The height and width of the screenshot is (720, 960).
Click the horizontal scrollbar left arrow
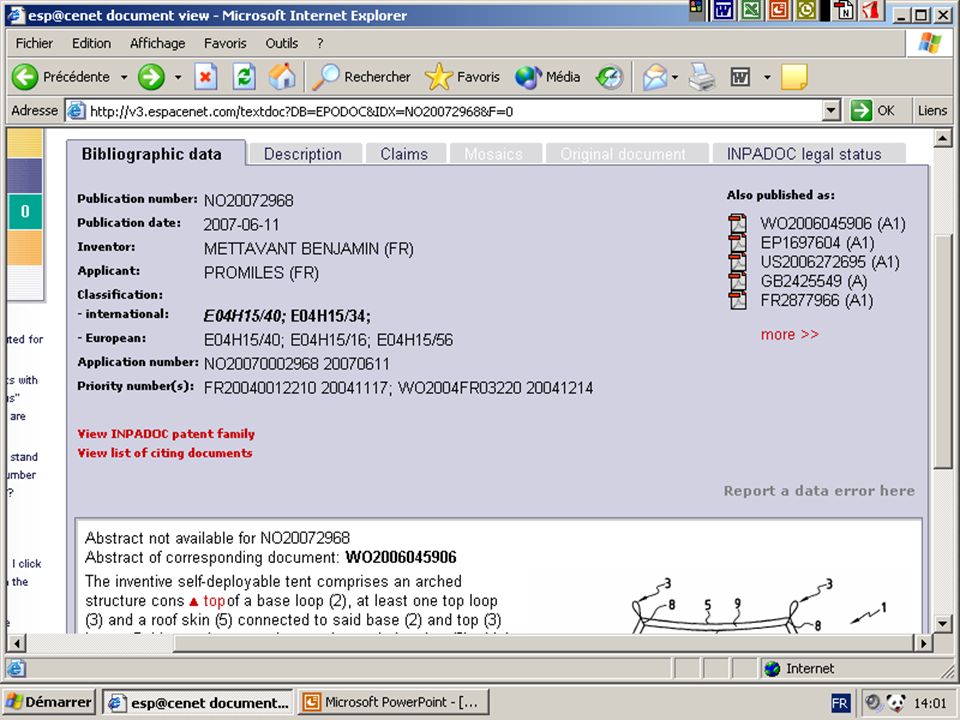point(17,643)
